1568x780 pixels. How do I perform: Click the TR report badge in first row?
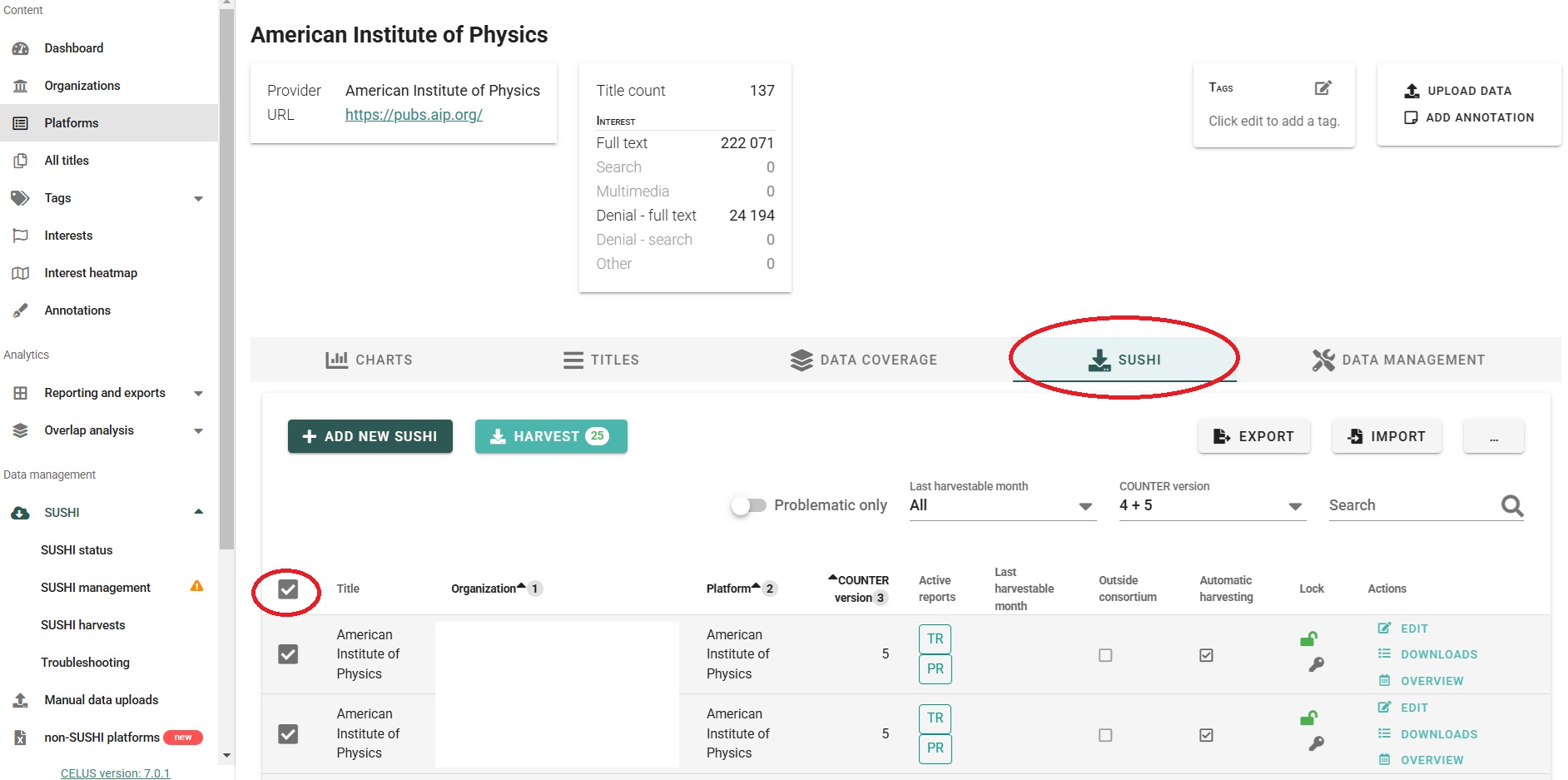coord(935,638)
